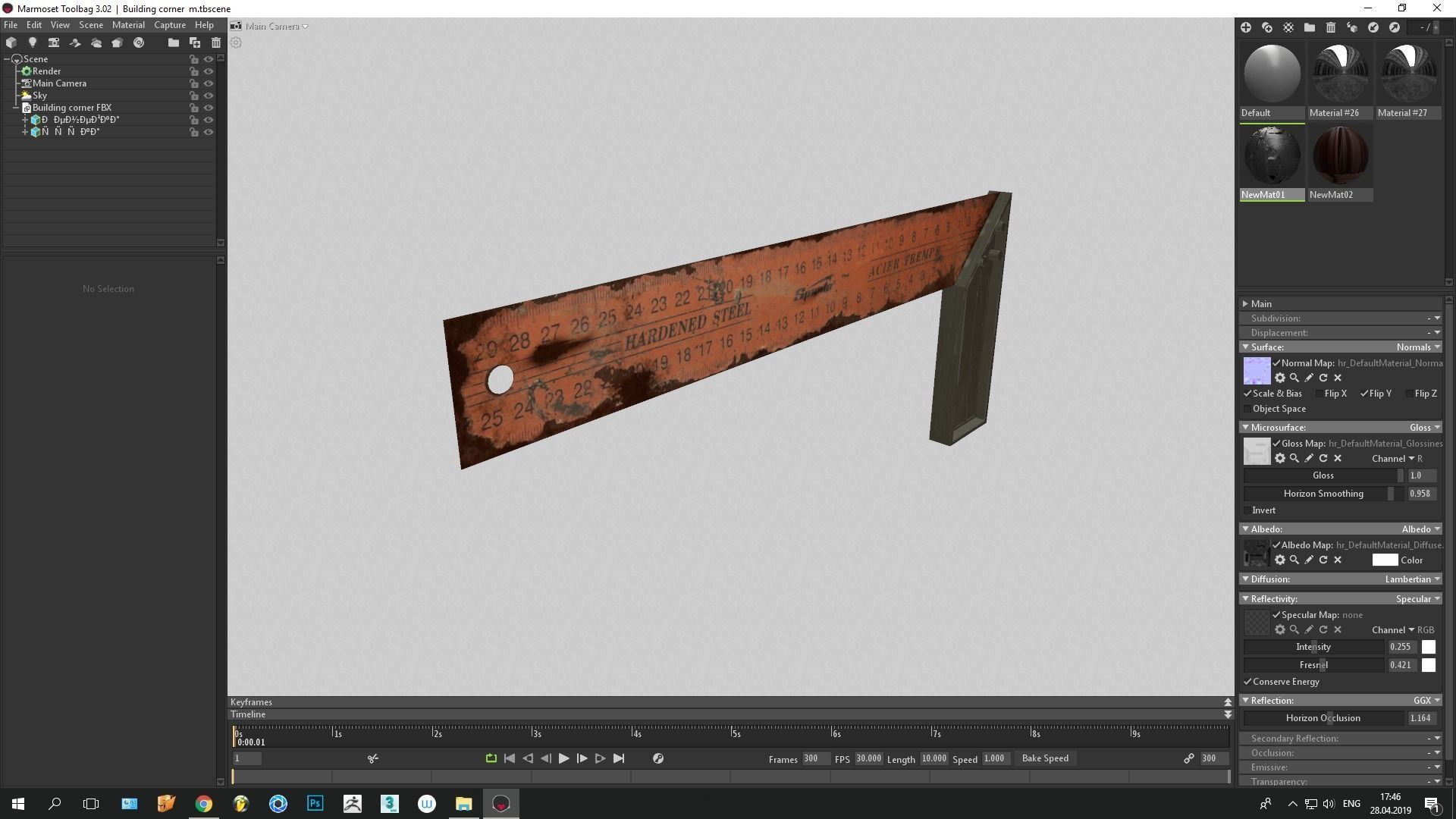Clear the Albedo Map with X

(x=1338, y=560)
